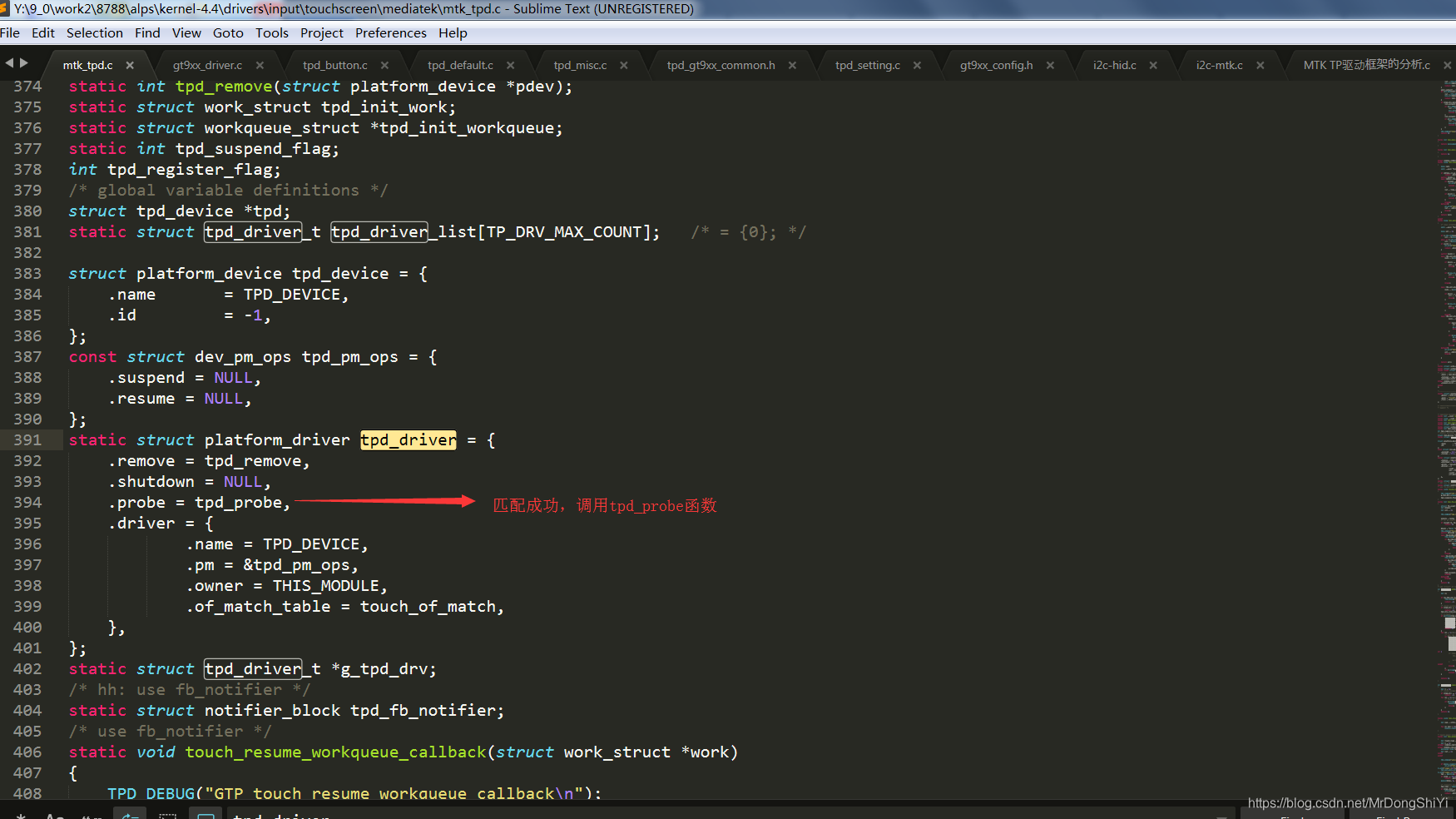
Task: Click *g_tpd_drv on line 402
Action: pyautogui.click(x=379, y=669)
